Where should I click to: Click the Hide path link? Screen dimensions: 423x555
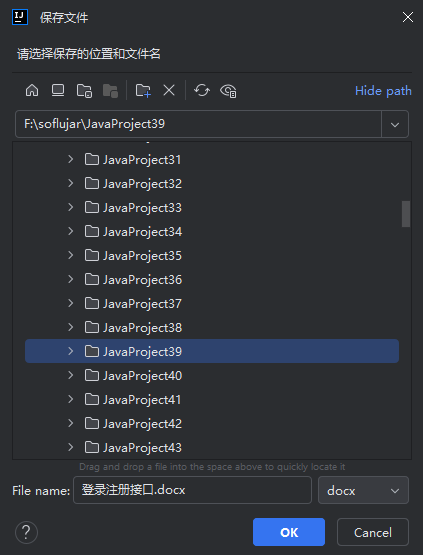click(383, 91)
